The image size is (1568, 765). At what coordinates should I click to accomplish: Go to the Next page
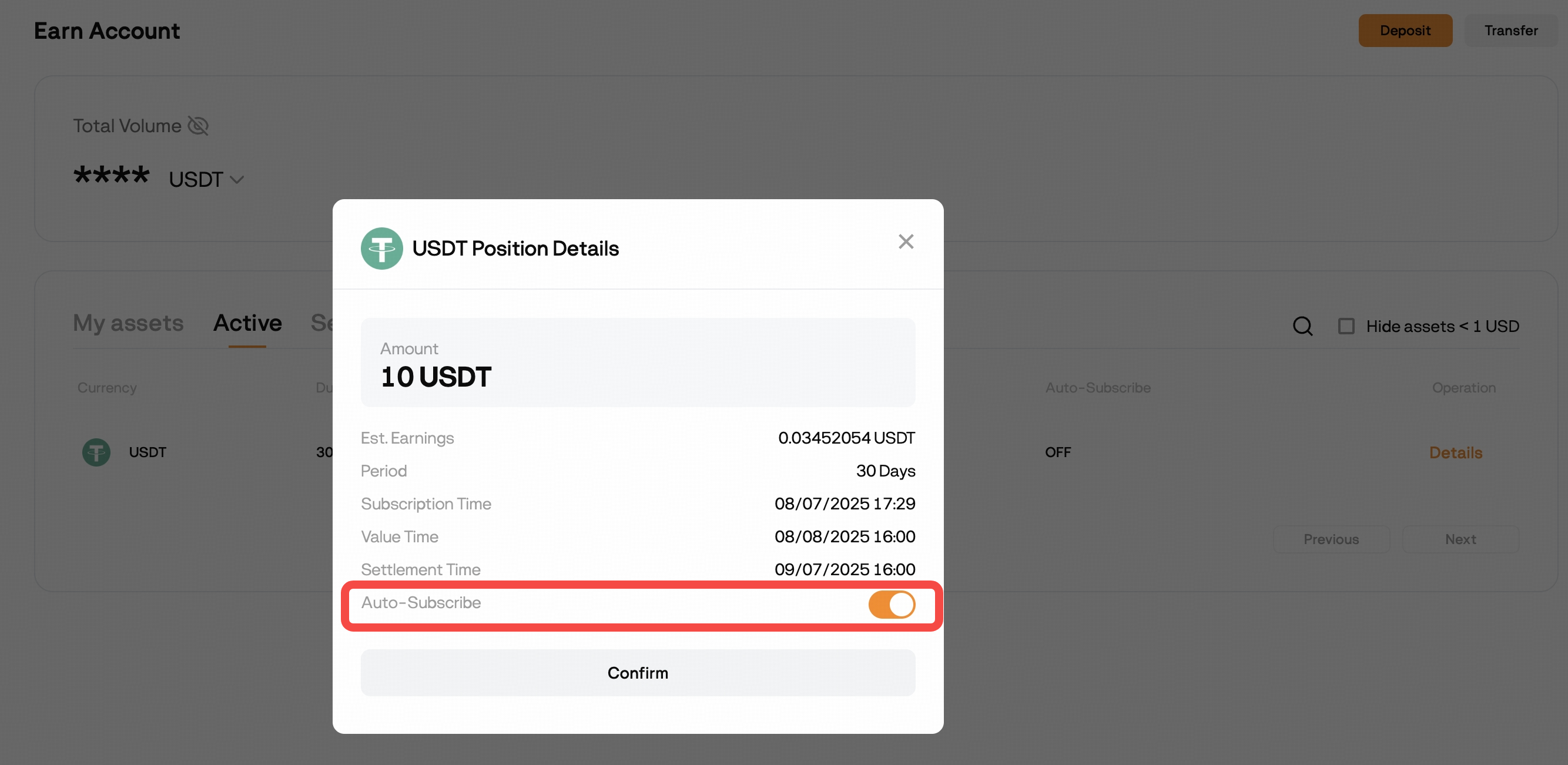[x=1460, y=539]
